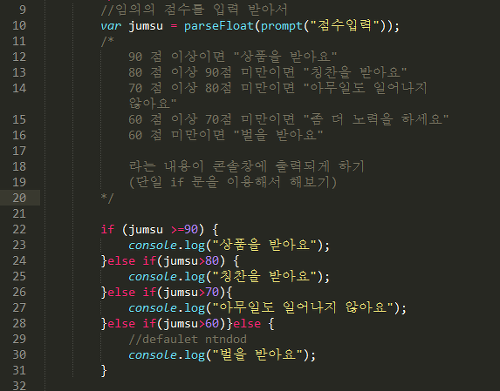The height and width of the screenshot is (391, 500).
Task: Click the string "아무일도 일어나지 않아요" on line 27
Action: 303,307
